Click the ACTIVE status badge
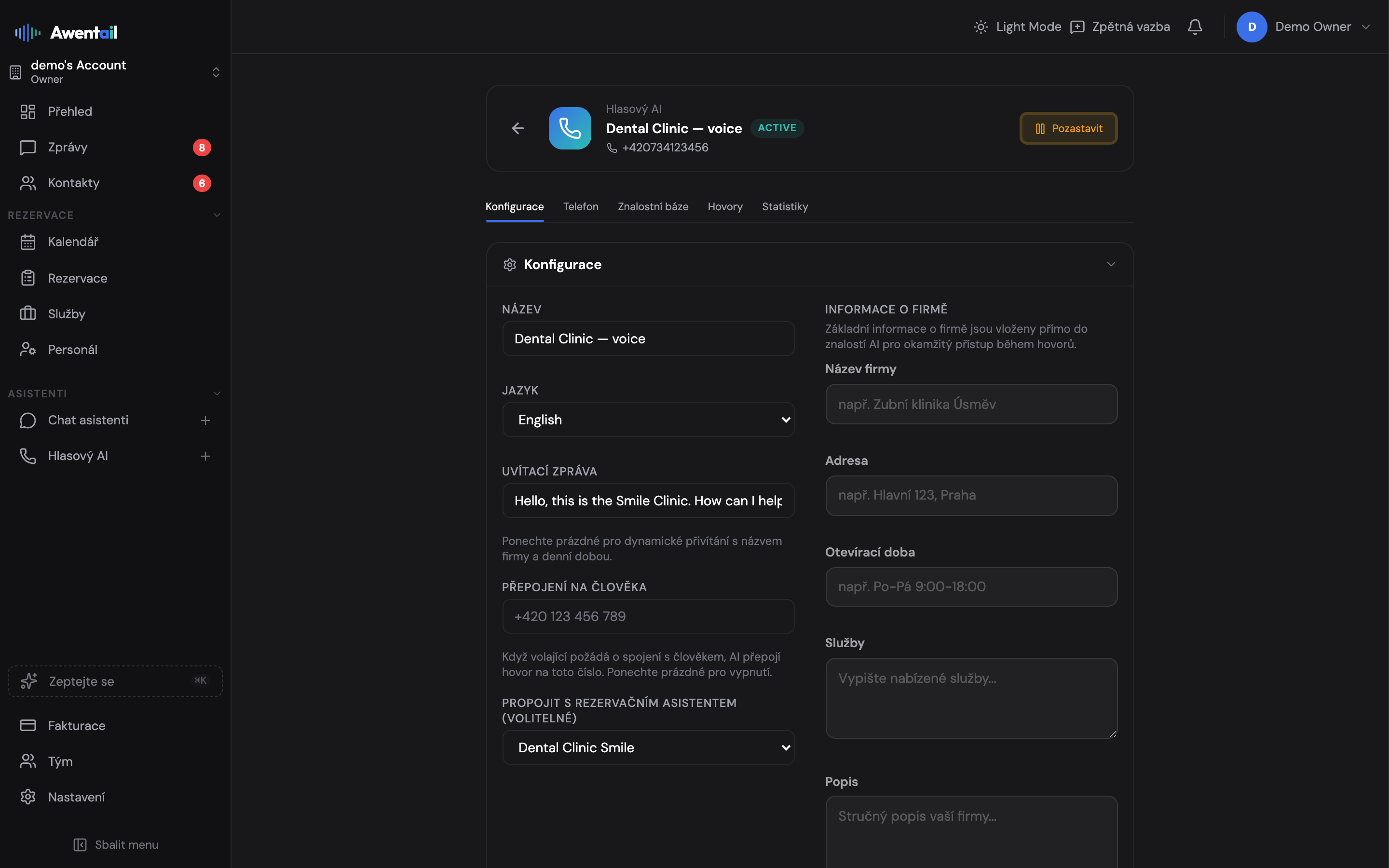The height and width of the screenshot is (868, 1389). tap(777, 128)
